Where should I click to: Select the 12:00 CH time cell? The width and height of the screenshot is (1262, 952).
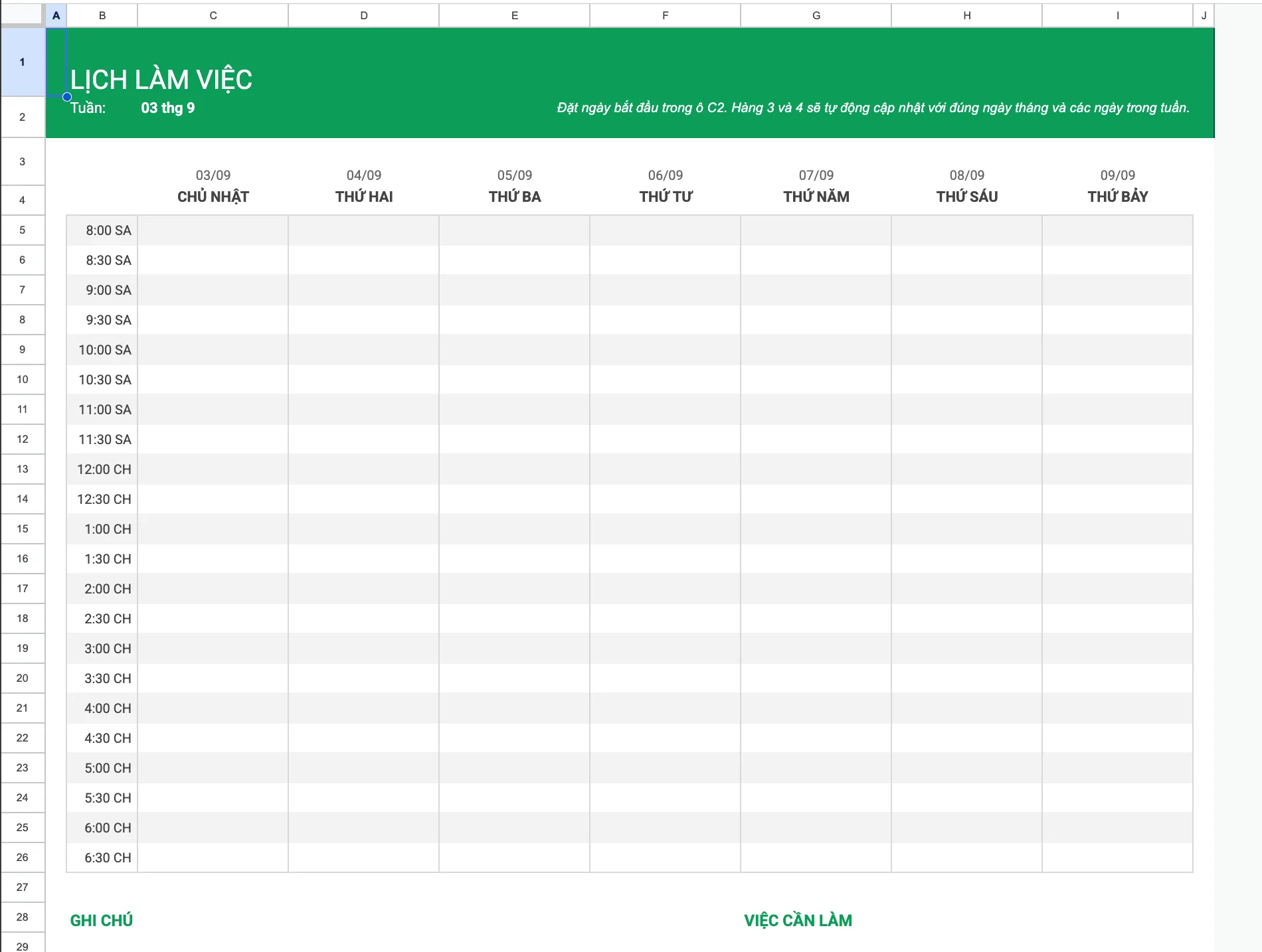[102, 469]
